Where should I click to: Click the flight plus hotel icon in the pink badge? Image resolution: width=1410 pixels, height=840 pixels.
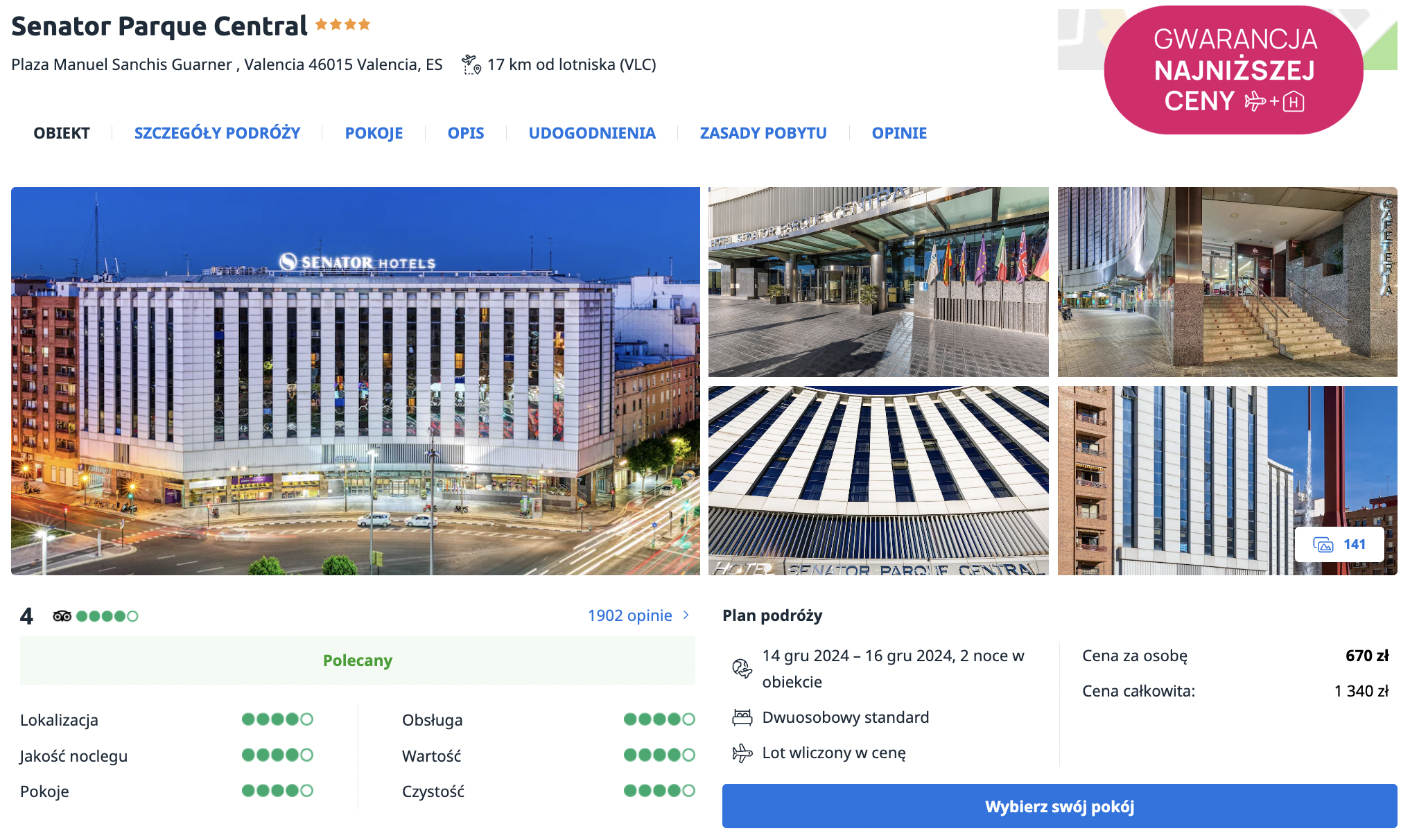(1274, 102)
